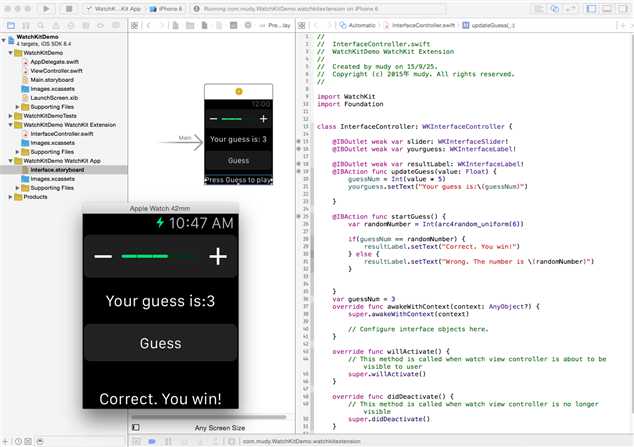Image resolution: width=634 pixels, height=447 pixels.
Task: Collapse the WatchKitDemo project root
Action: pos(4,40)
